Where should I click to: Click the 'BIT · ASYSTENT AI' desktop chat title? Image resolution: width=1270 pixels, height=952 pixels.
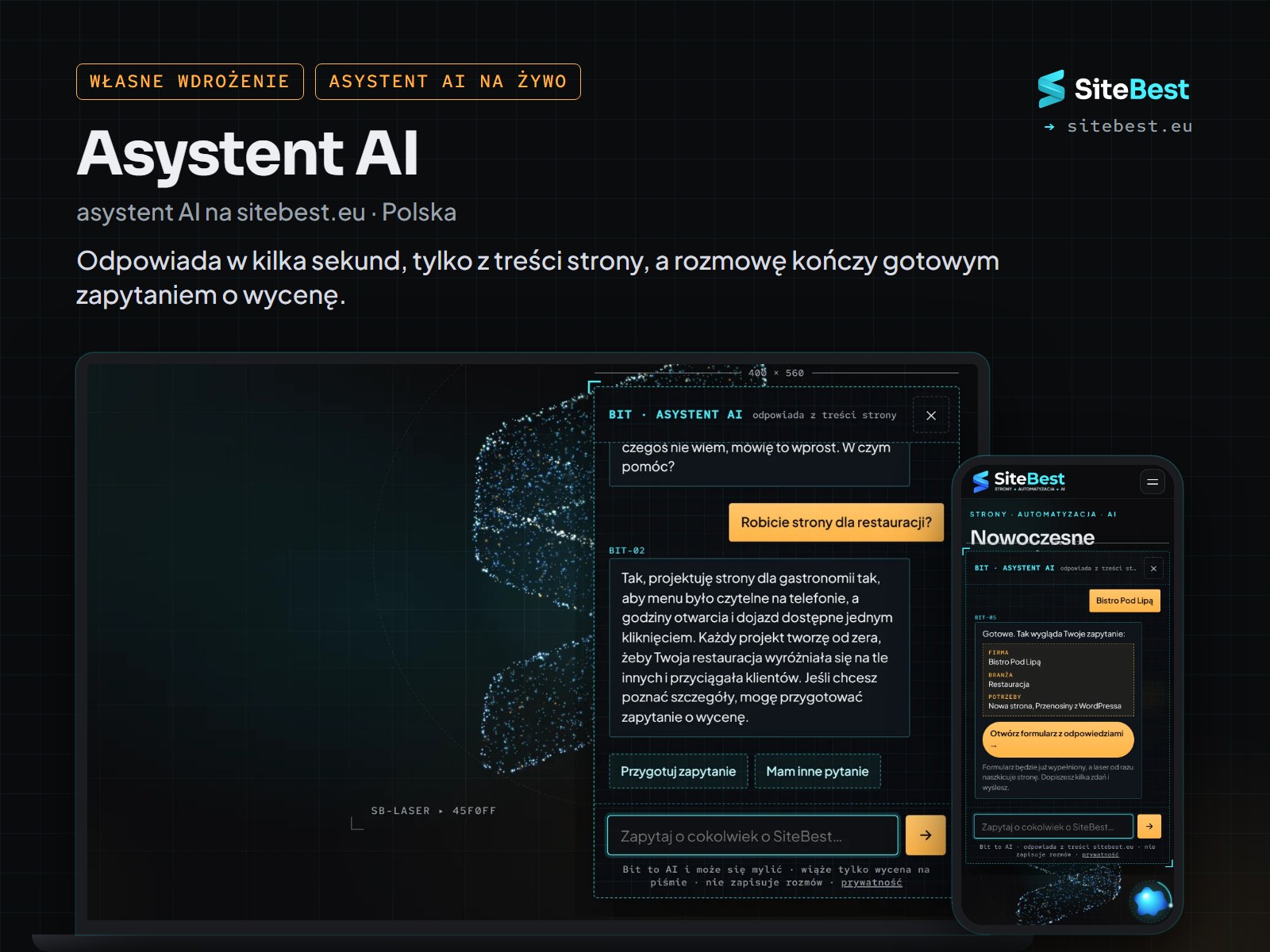(x=675, y=415)
